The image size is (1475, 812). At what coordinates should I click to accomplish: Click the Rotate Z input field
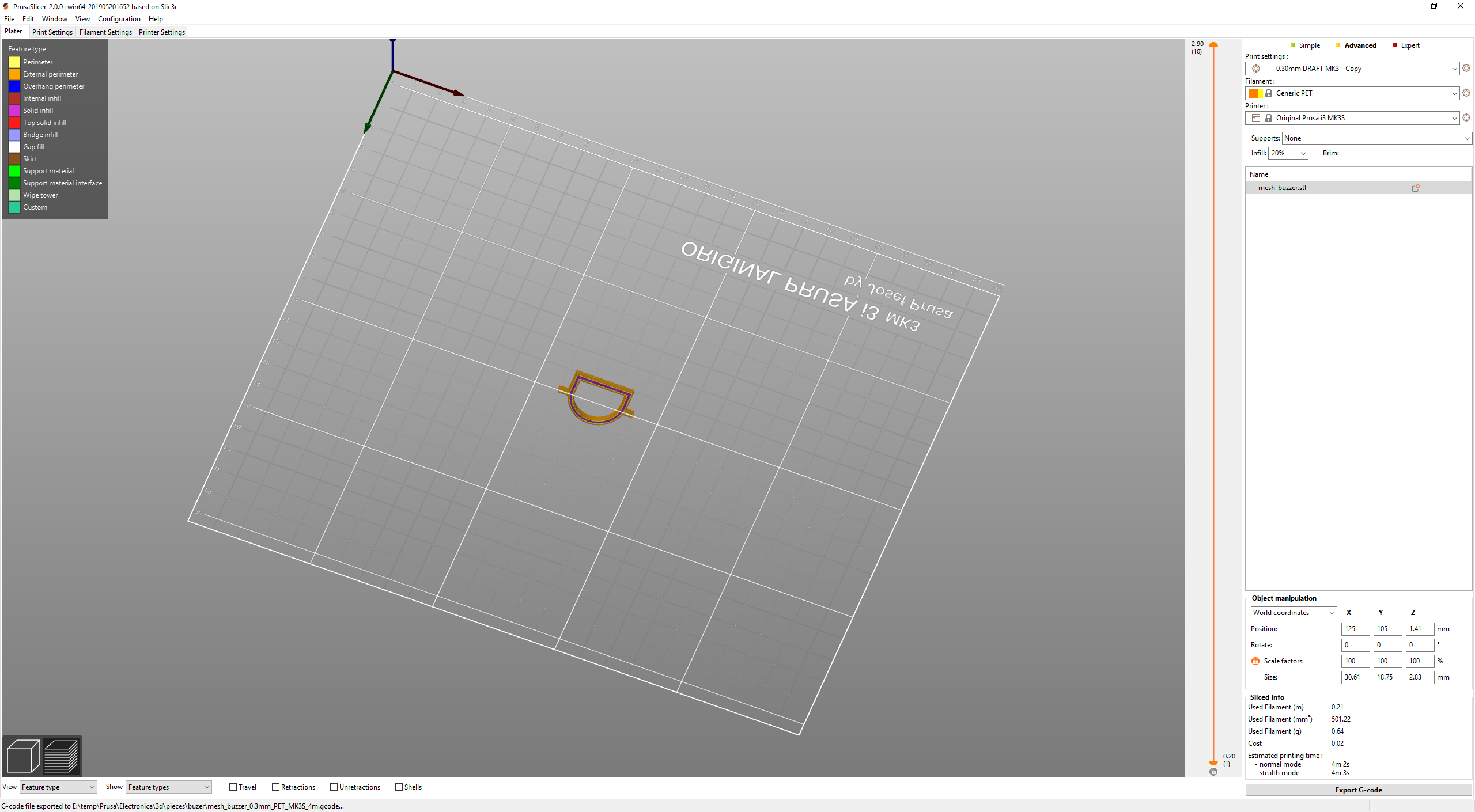1420,645
